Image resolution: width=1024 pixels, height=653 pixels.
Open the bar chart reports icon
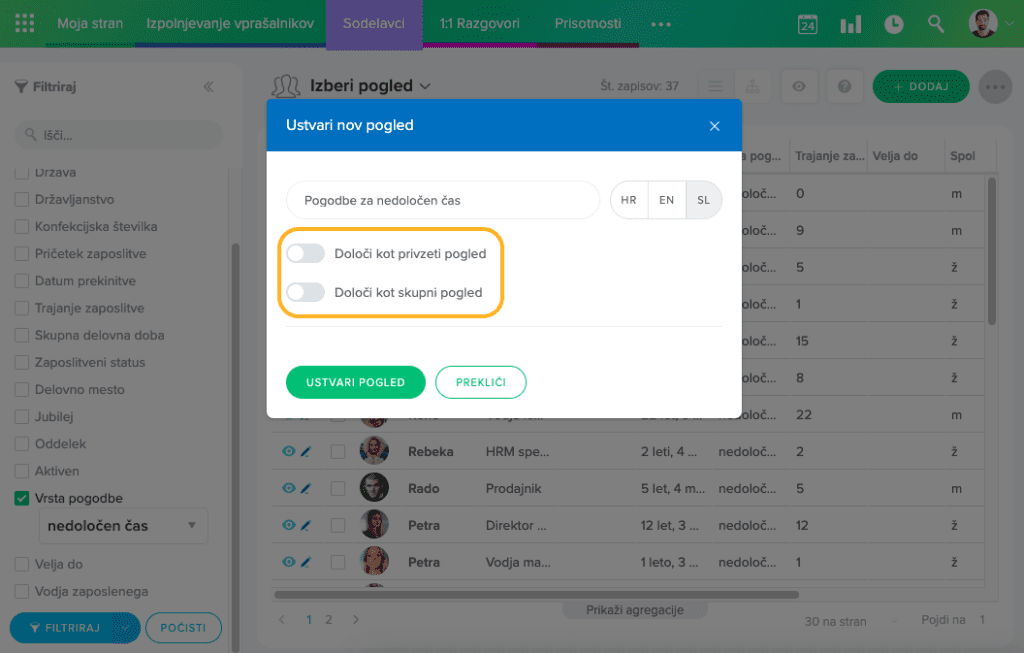click(851, 25)
